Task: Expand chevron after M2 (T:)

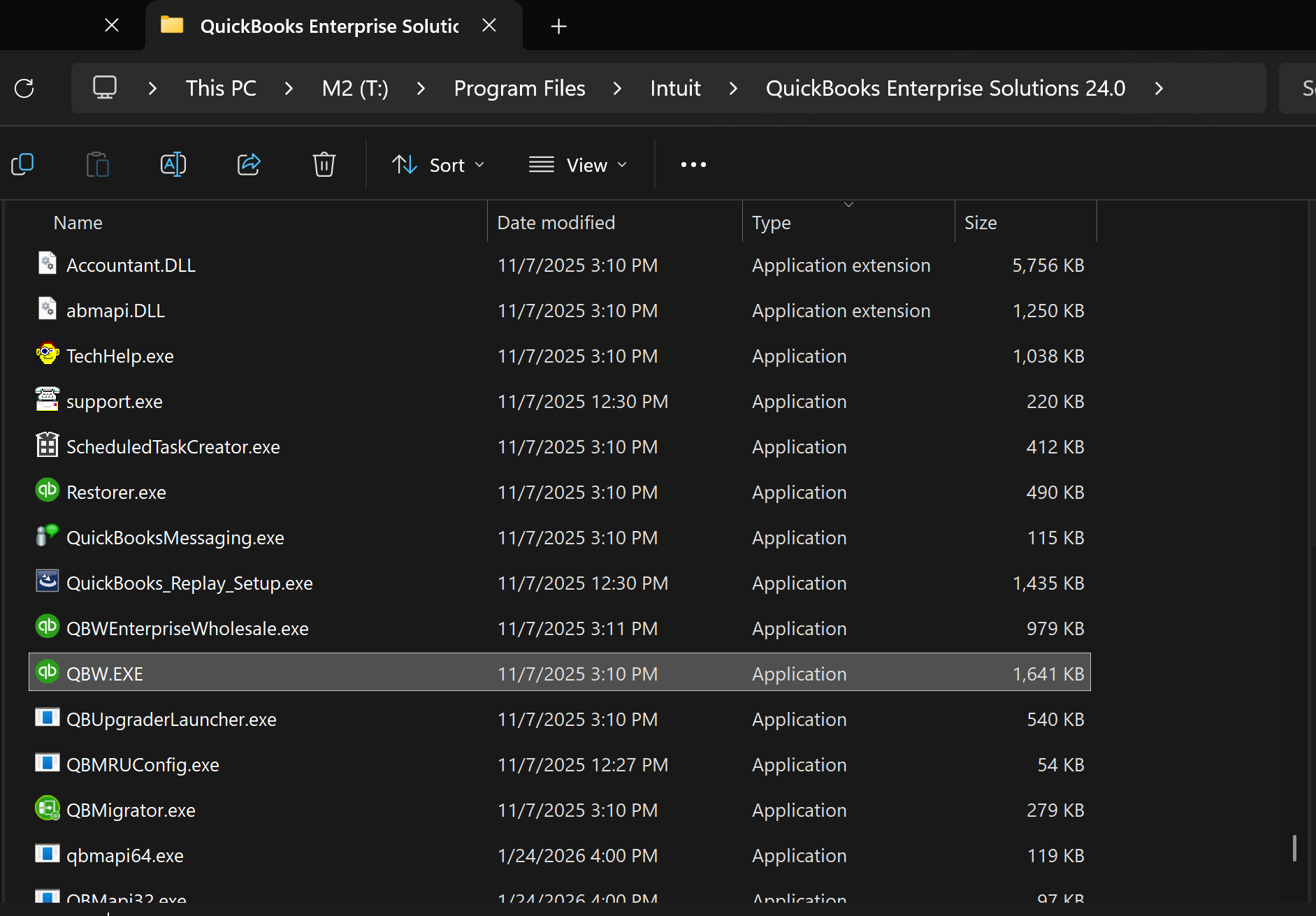Action: pos(421,89)
